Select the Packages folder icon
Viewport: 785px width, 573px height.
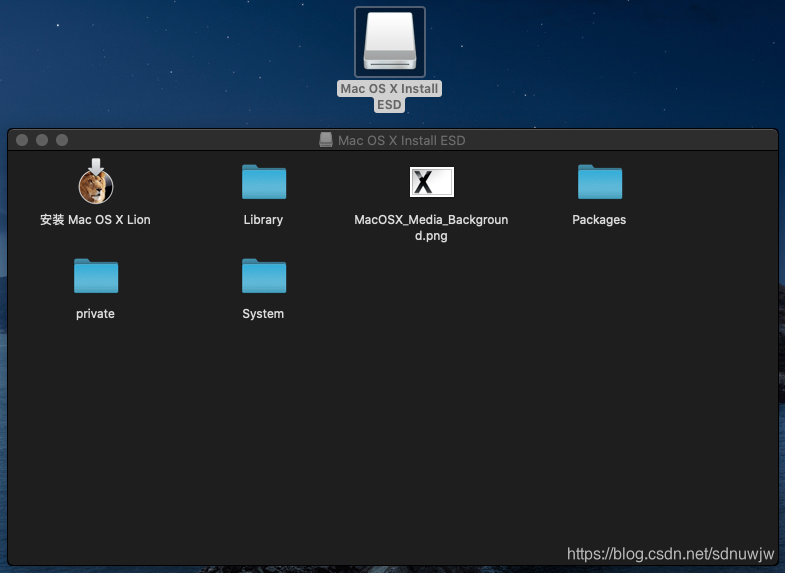point(600,182)
